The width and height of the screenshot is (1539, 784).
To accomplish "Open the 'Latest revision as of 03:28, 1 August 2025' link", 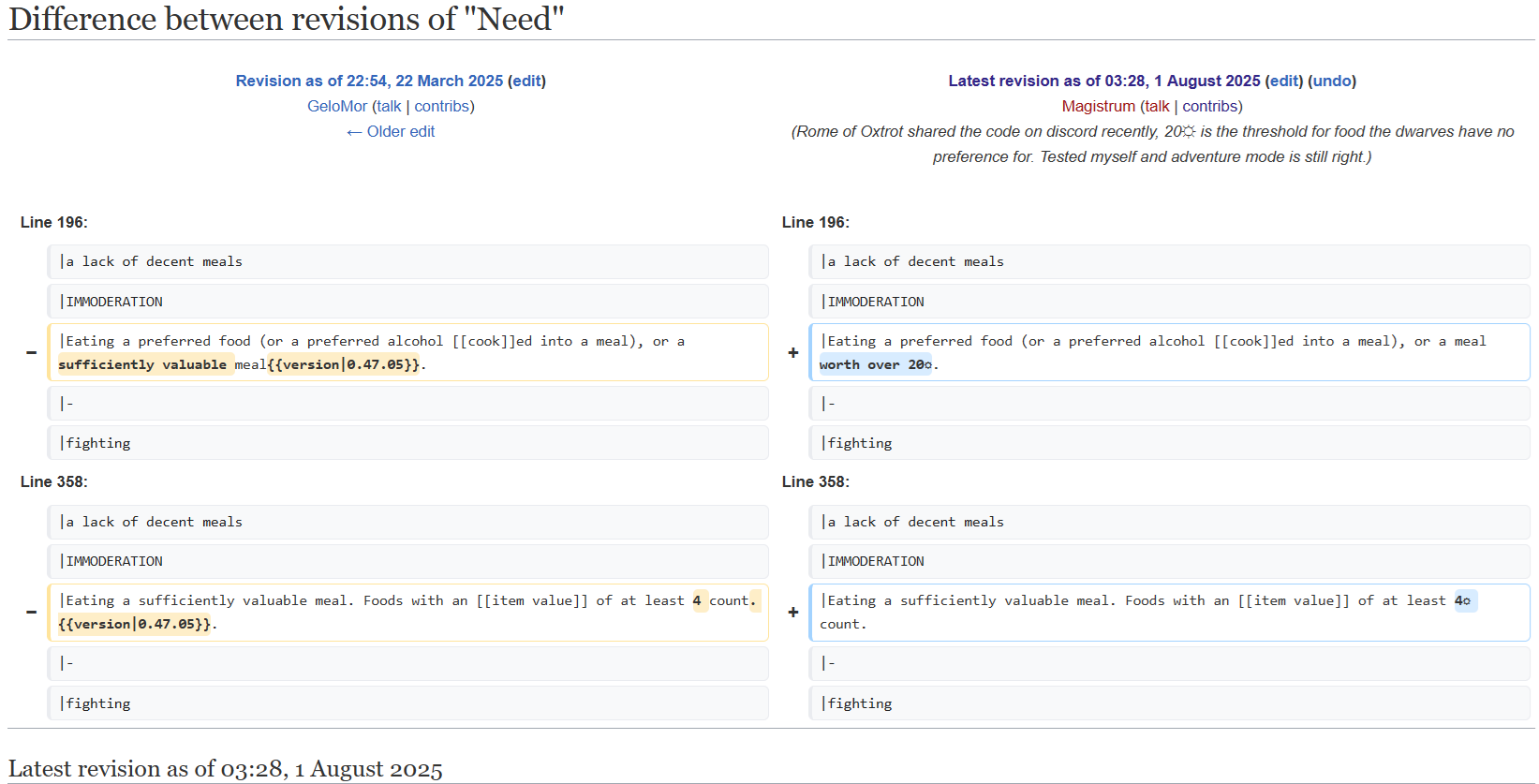I will click(x=1104, y=81).
